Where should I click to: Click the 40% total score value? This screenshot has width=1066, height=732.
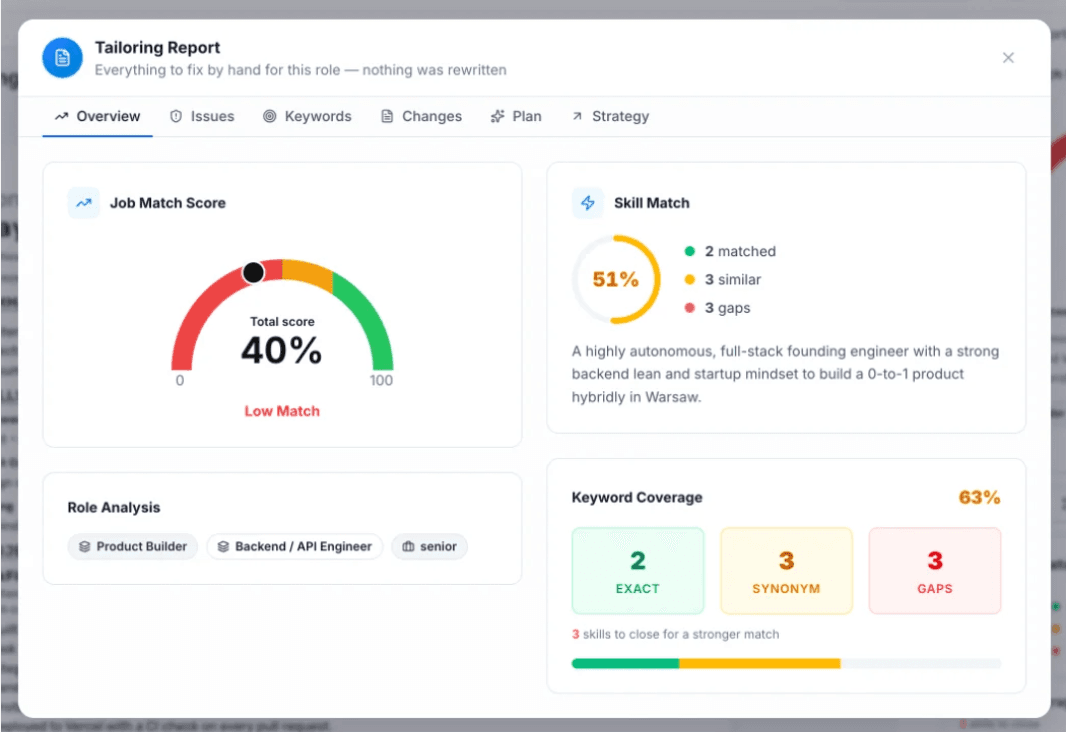(x=281, y=351)
